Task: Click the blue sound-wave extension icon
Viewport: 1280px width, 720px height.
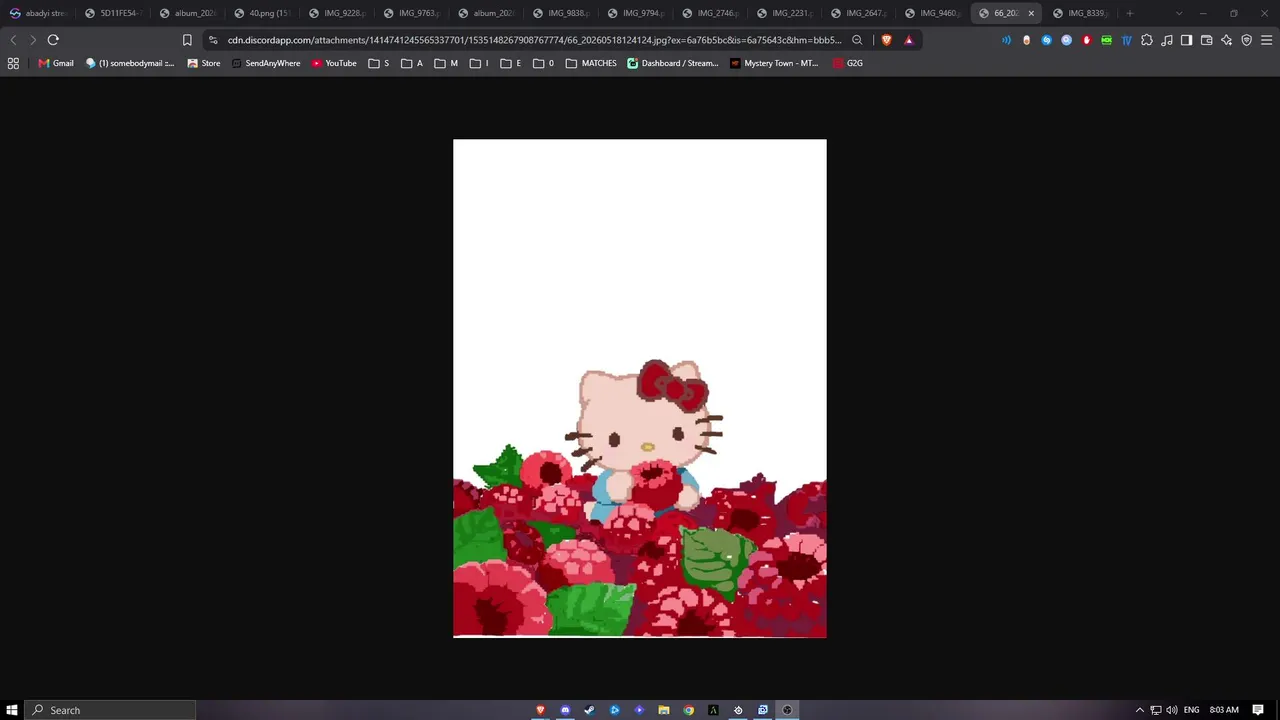Action: click(1006, 40)
